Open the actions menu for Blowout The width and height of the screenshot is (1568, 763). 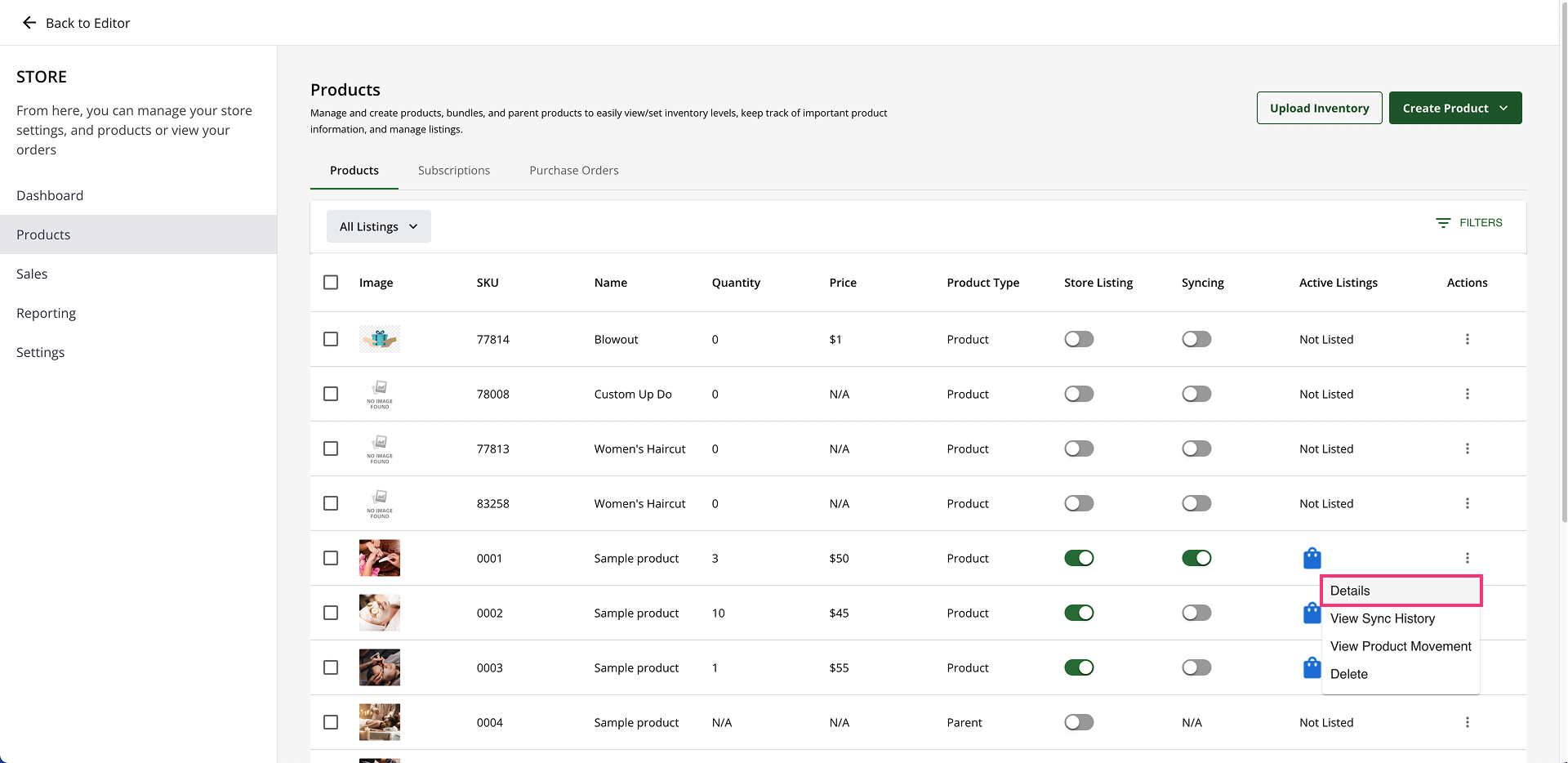[1467, 339]
